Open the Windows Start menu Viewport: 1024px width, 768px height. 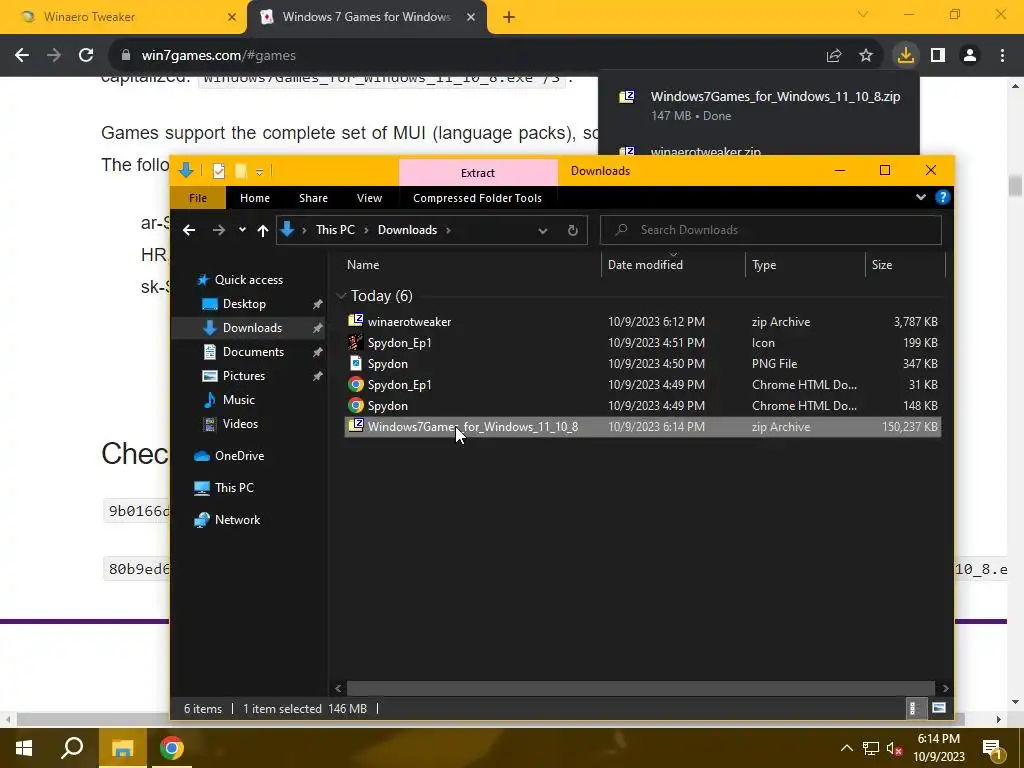24,748
